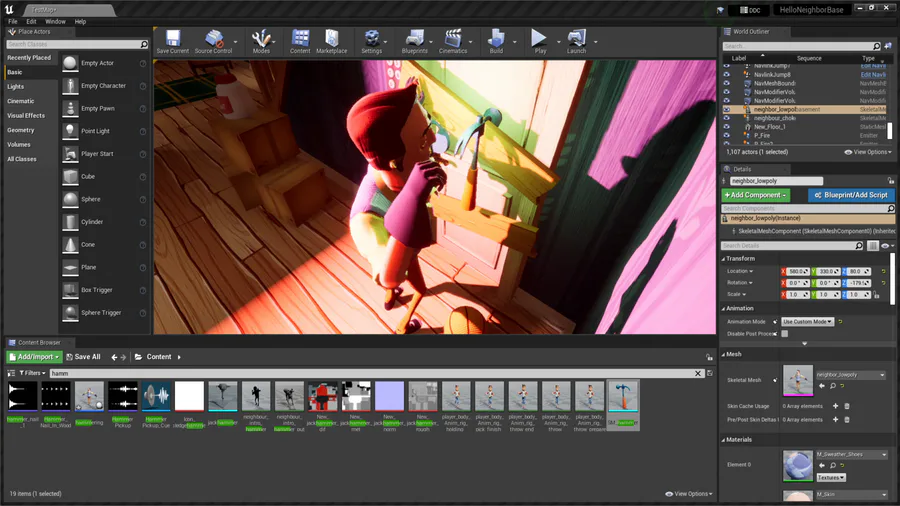Open the neighbor_lowpoly skeletal mesh dropdown
900x506 pixels.
pos(850,375)
